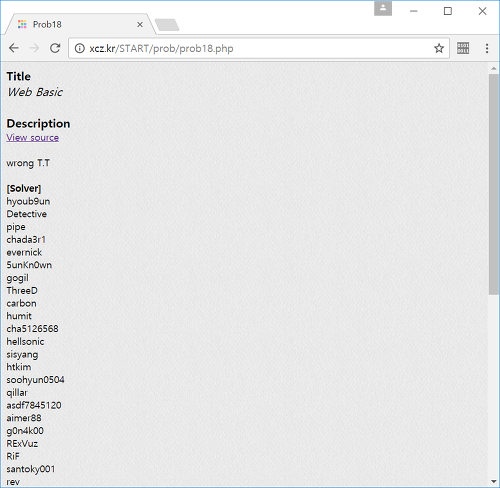Select solver name htkim
This screenshot has width=500, height=488.
19,367
